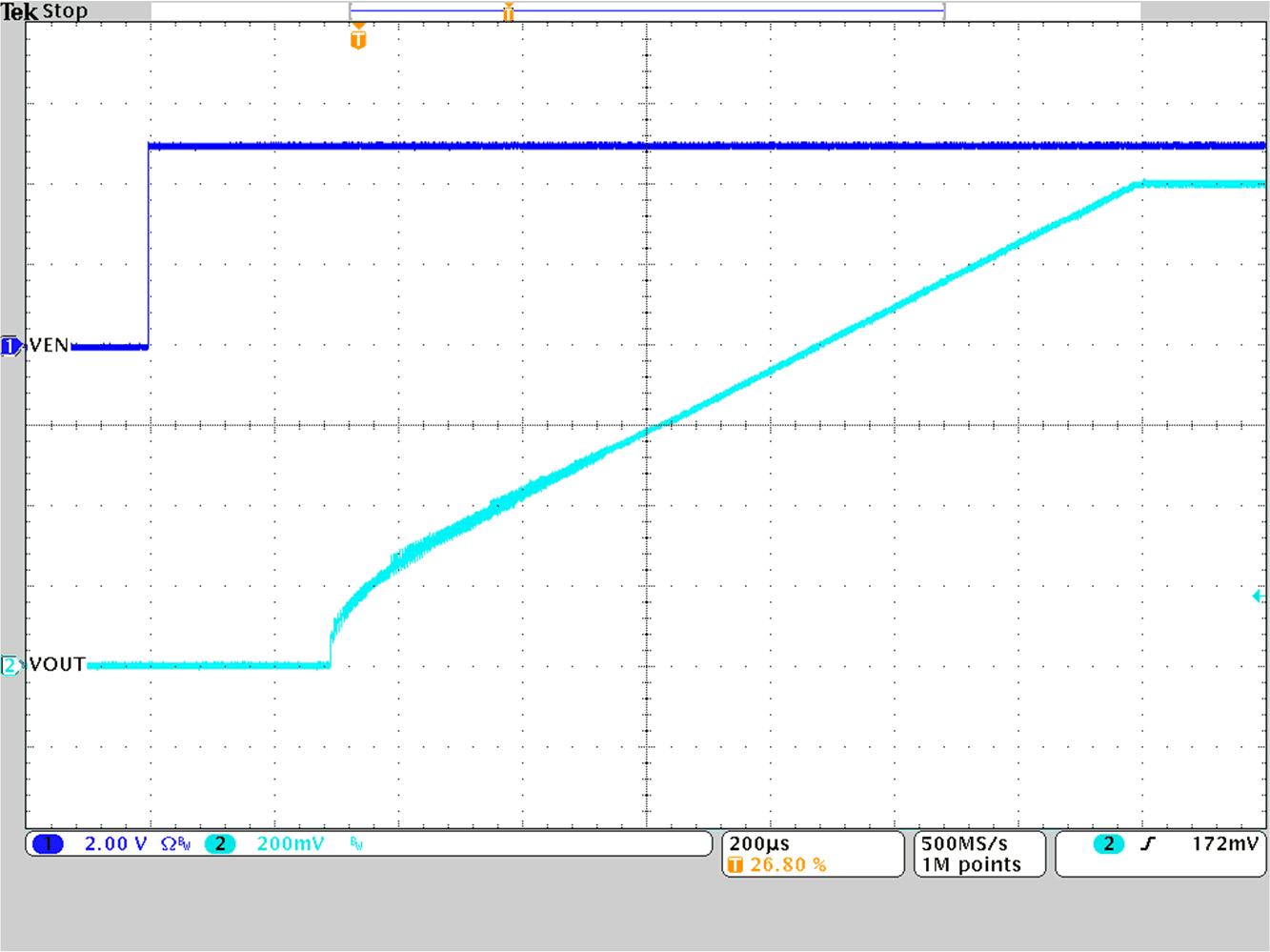Image resolution: width=1270 pixels, height=952 pixels.
Task: Click the orange trigger position marker T
Action: (357, 41)
